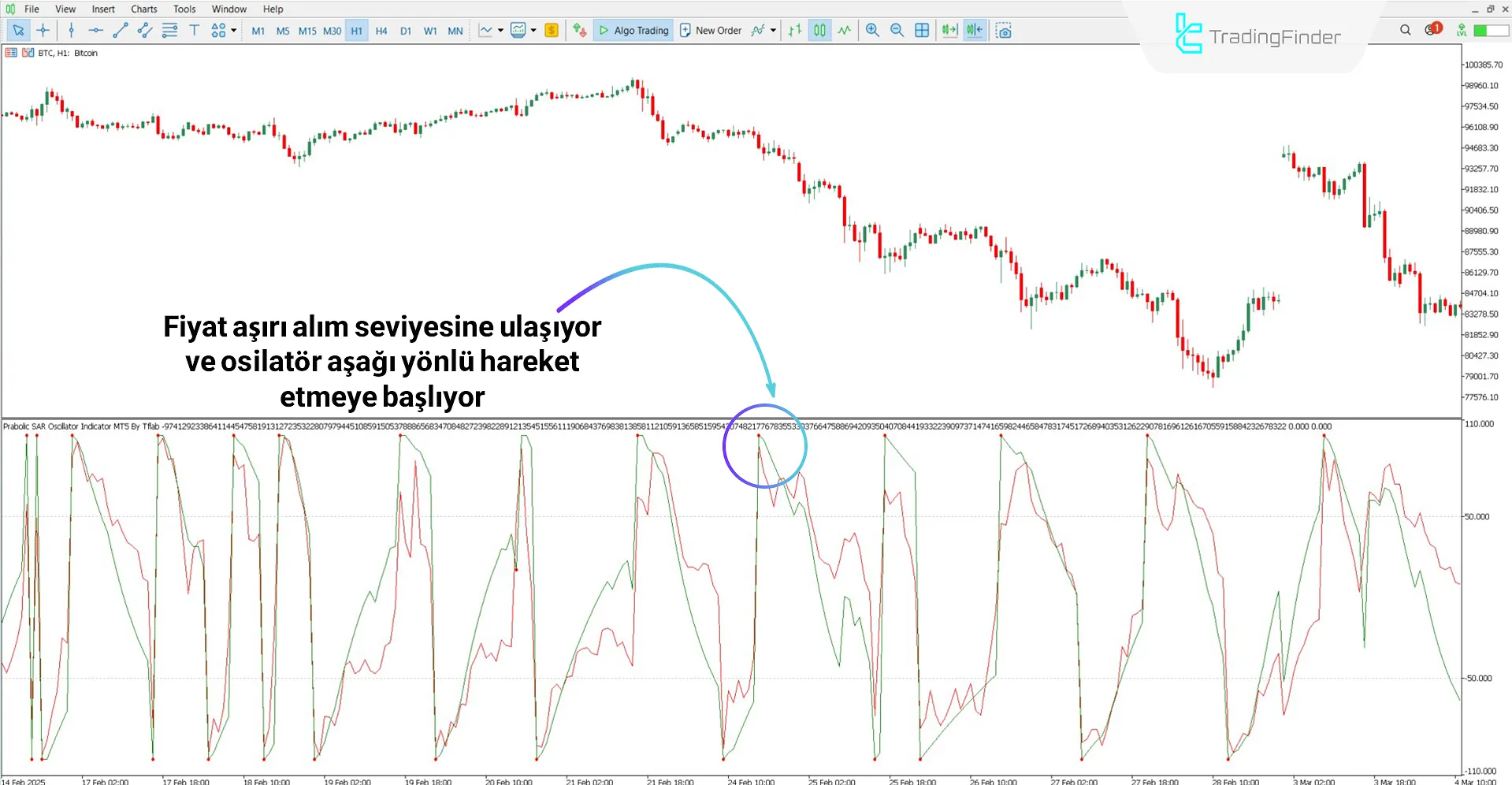This screenshot has width=1512, height=785.
Task: Click the zoom out magnifier icon
Action: click(x=897, y=31)
